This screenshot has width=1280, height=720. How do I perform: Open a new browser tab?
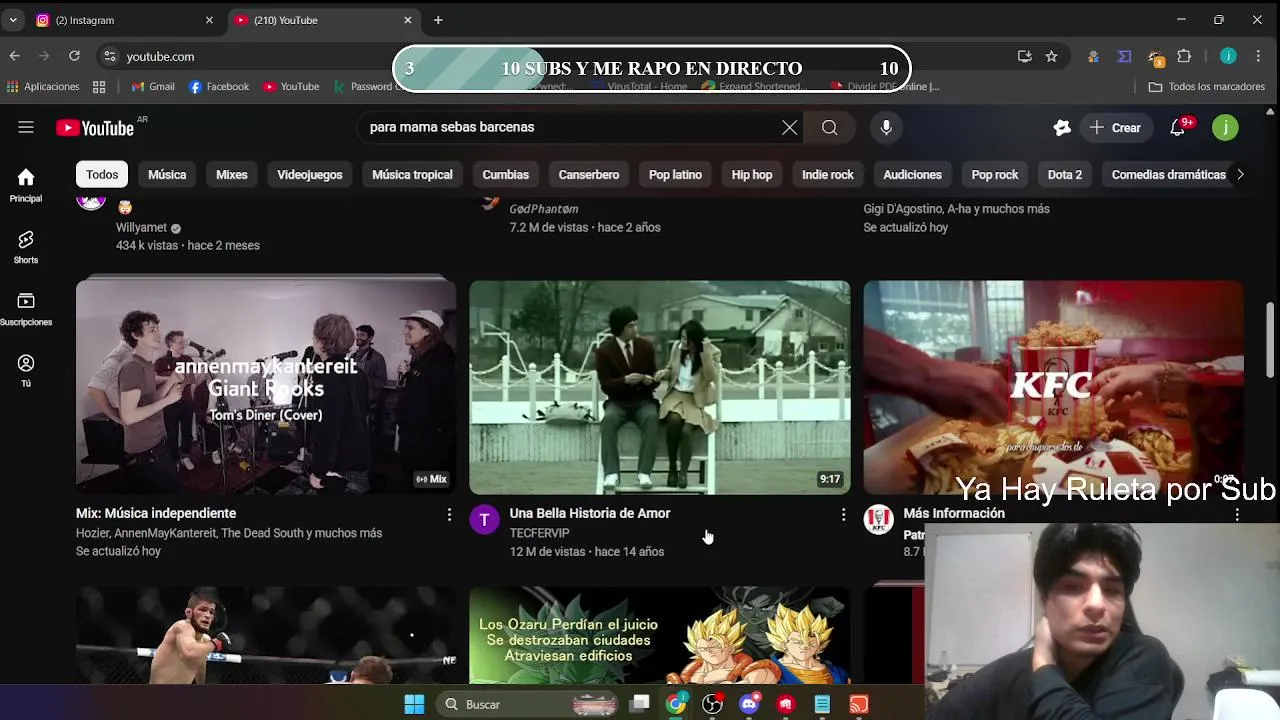pyautogui.click(x=438, y=20)
